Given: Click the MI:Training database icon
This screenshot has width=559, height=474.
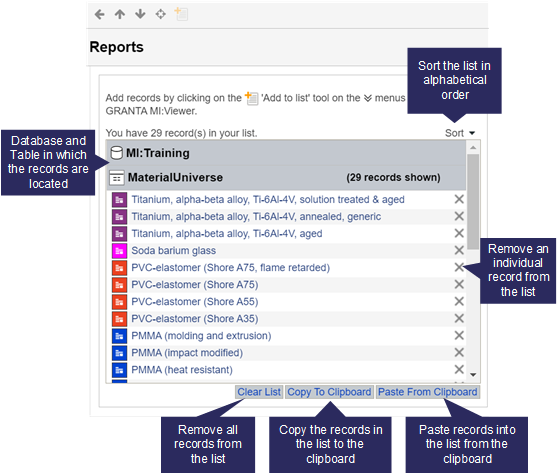Looking at the screenshot, I should point(117,153).
